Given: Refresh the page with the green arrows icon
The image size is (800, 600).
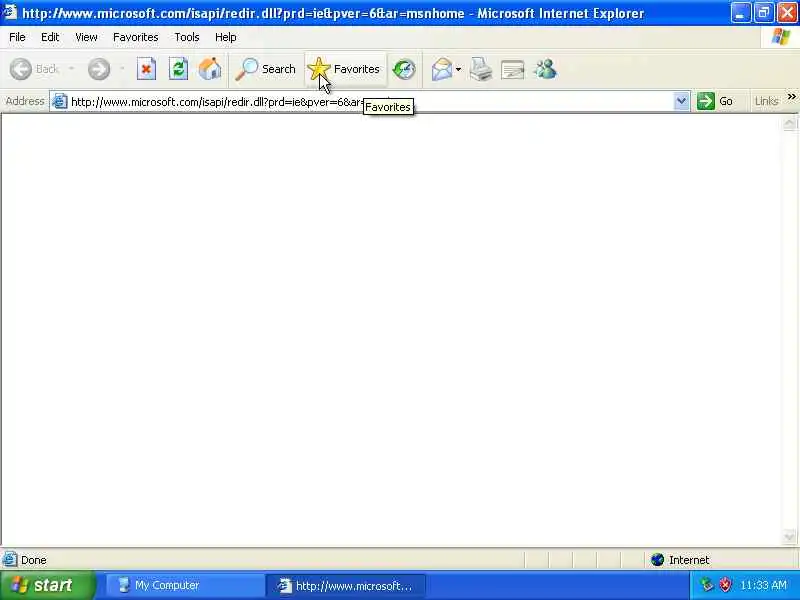Looking at the screenshot, I should click(178, 69).
